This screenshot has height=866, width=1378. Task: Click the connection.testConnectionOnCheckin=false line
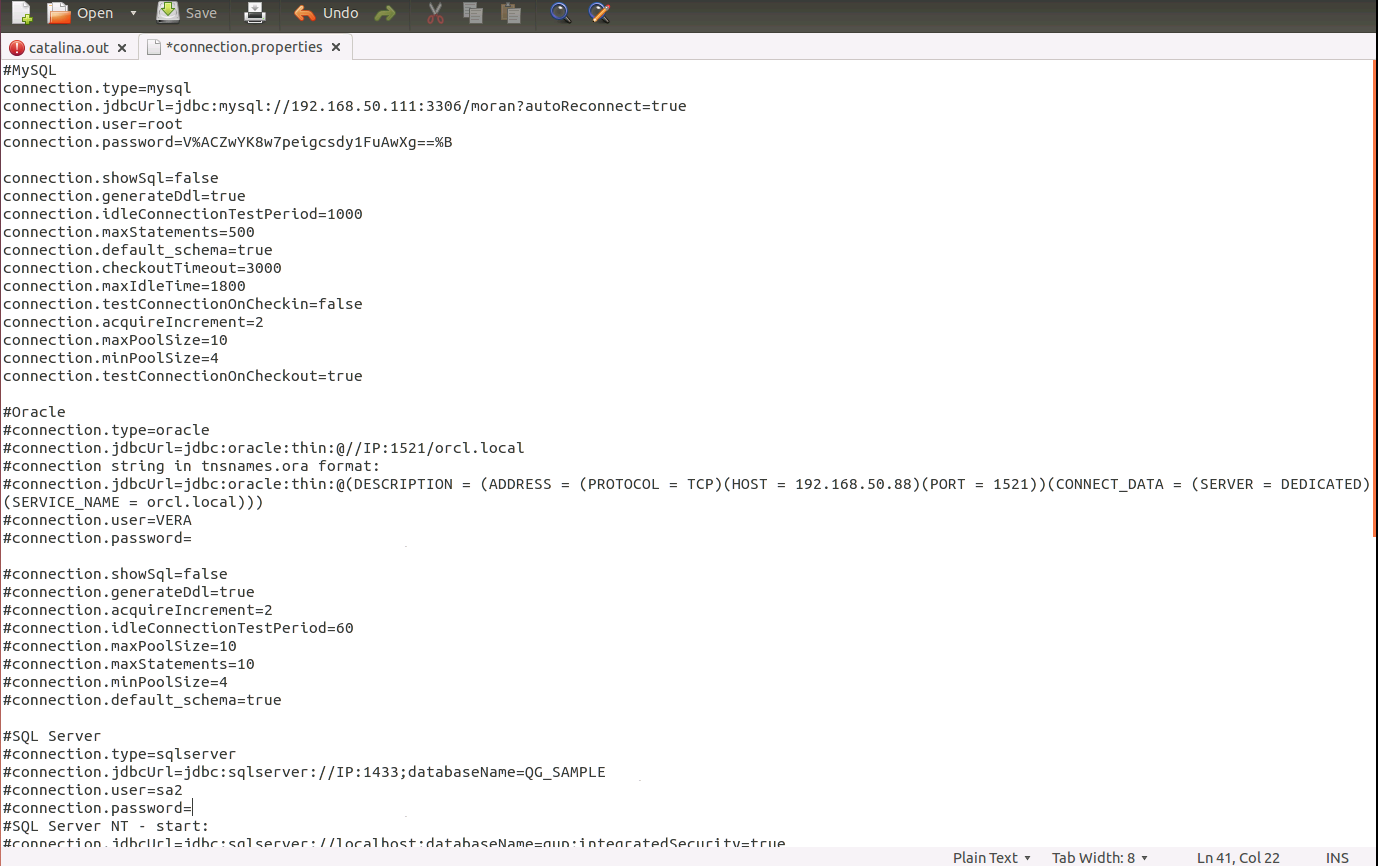coord(183,304)
